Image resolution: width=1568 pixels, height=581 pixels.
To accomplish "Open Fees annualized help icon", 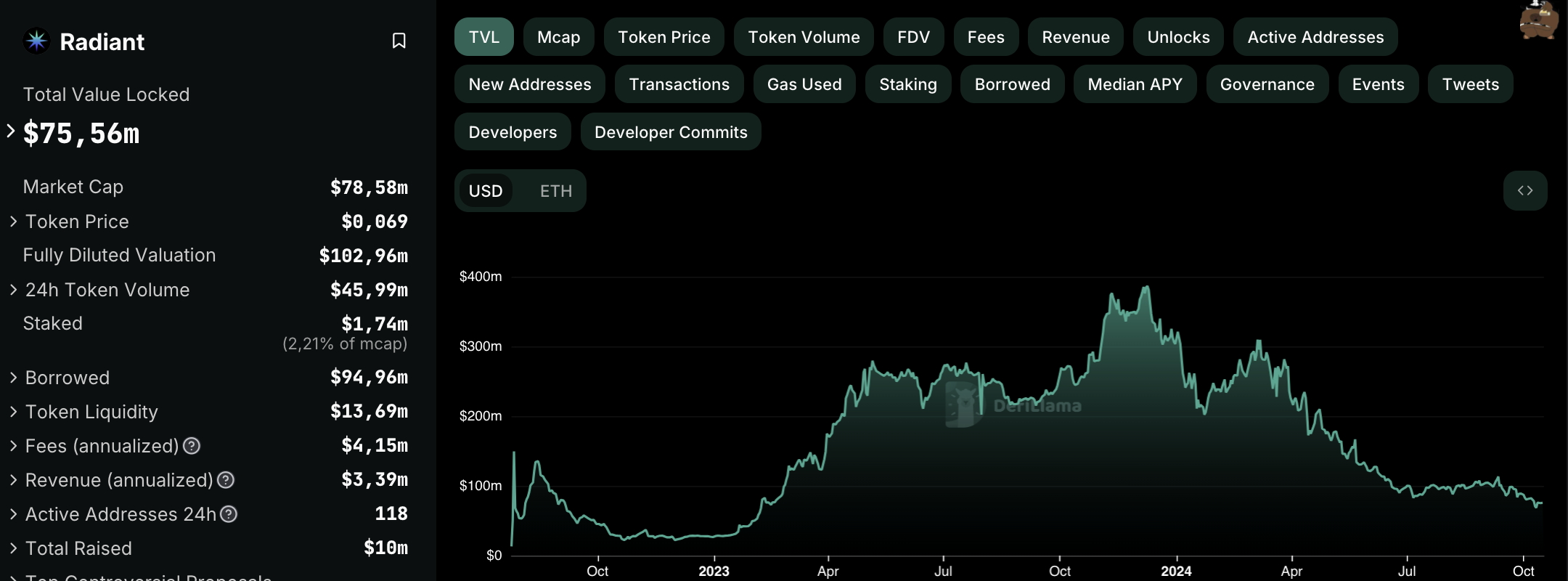I will [192, 446].
